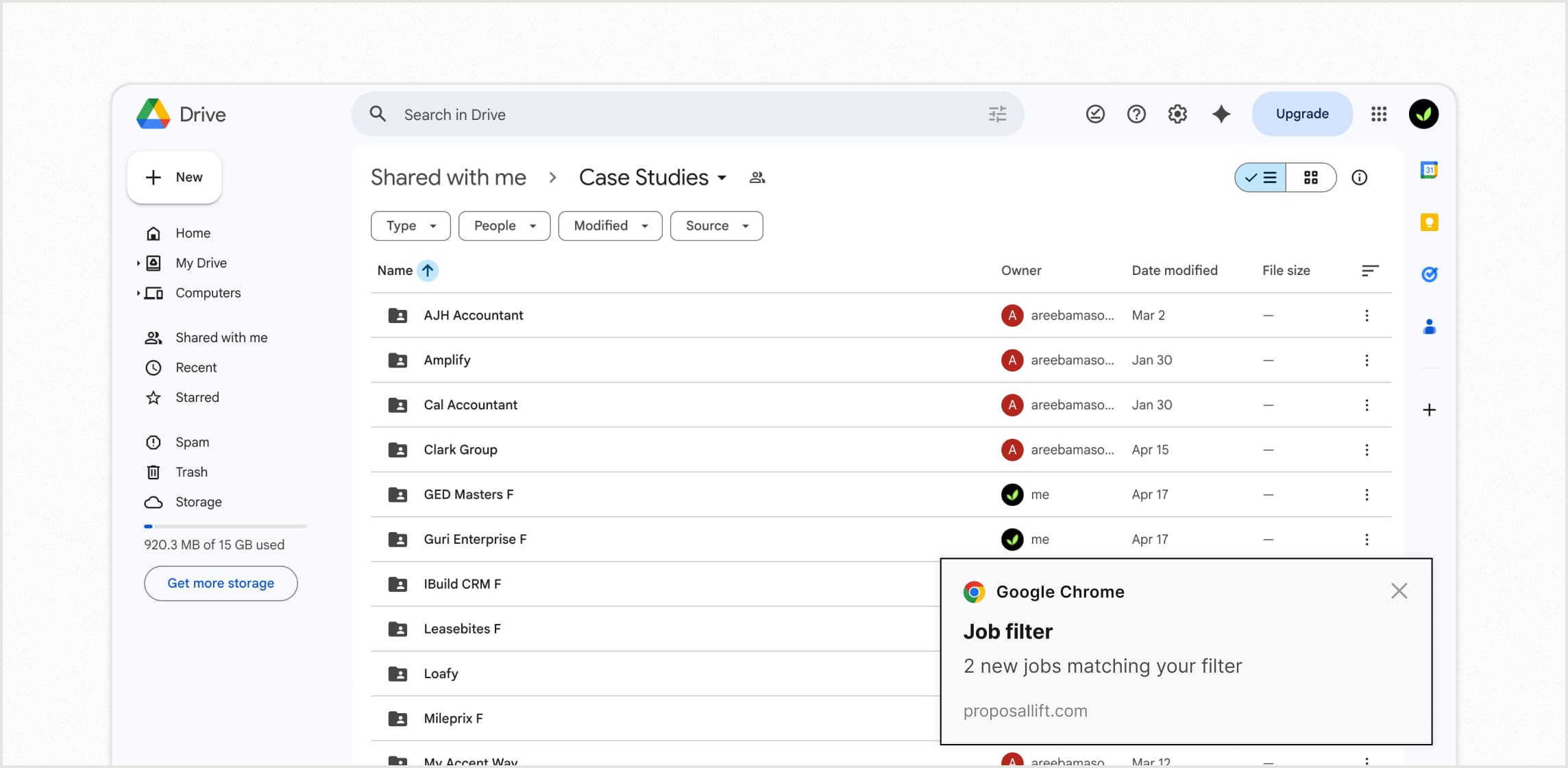Open the Google apps grid
This screenshot has width=1568, height=768.
[x=1379, y=114]
